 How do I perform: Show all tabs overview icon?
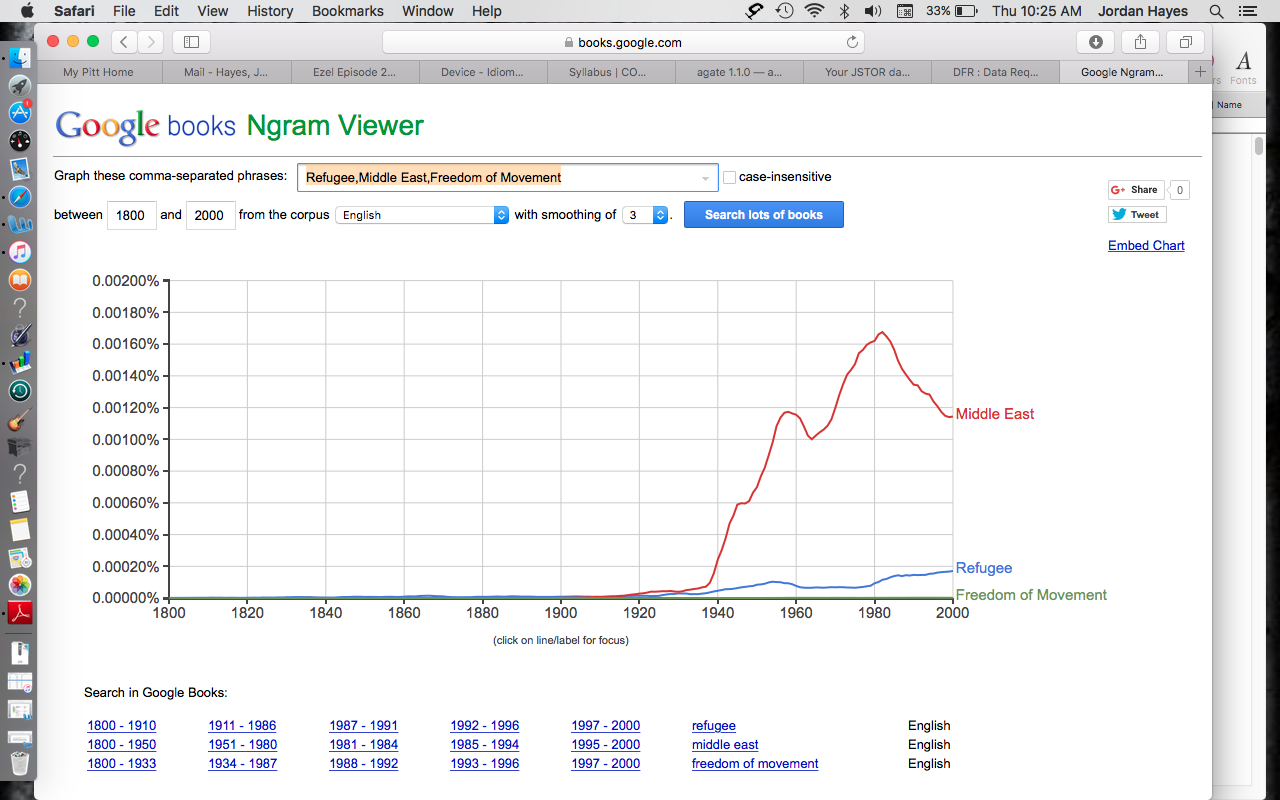point(1185,42)
